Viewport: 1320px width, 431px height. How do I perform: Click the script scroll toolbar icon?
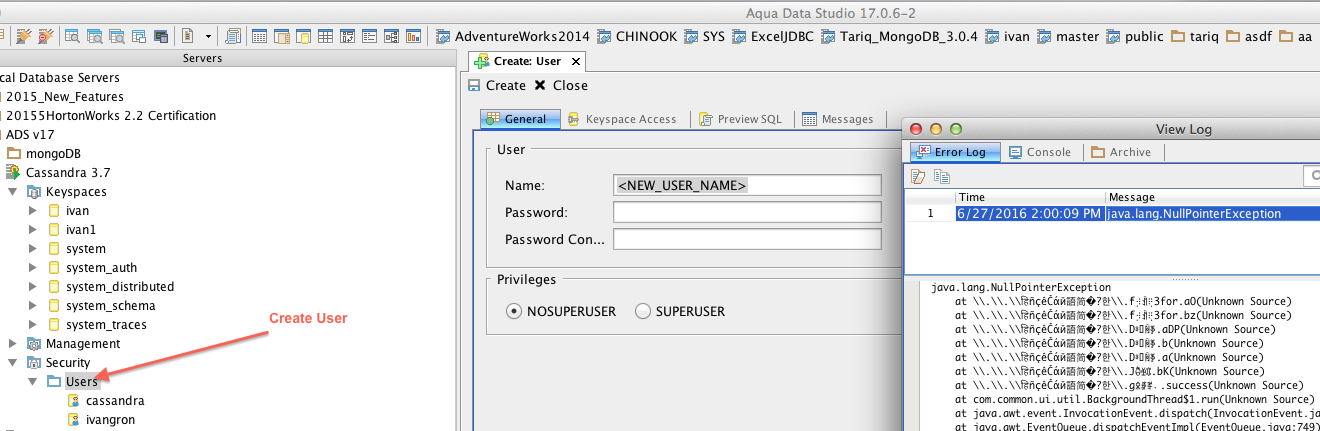pyautogui.click(x=233, y=36)
